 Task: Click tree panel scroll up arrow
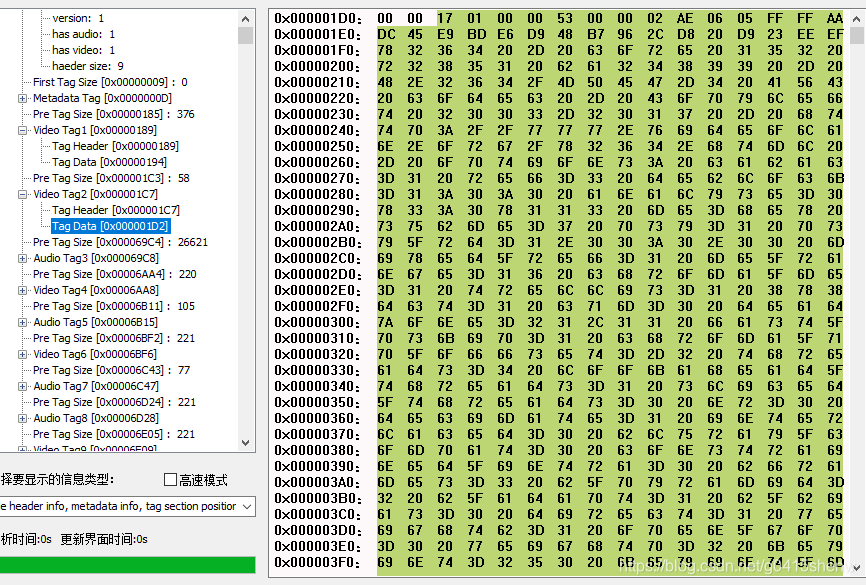pyautogui.click(x=246, y=19)
